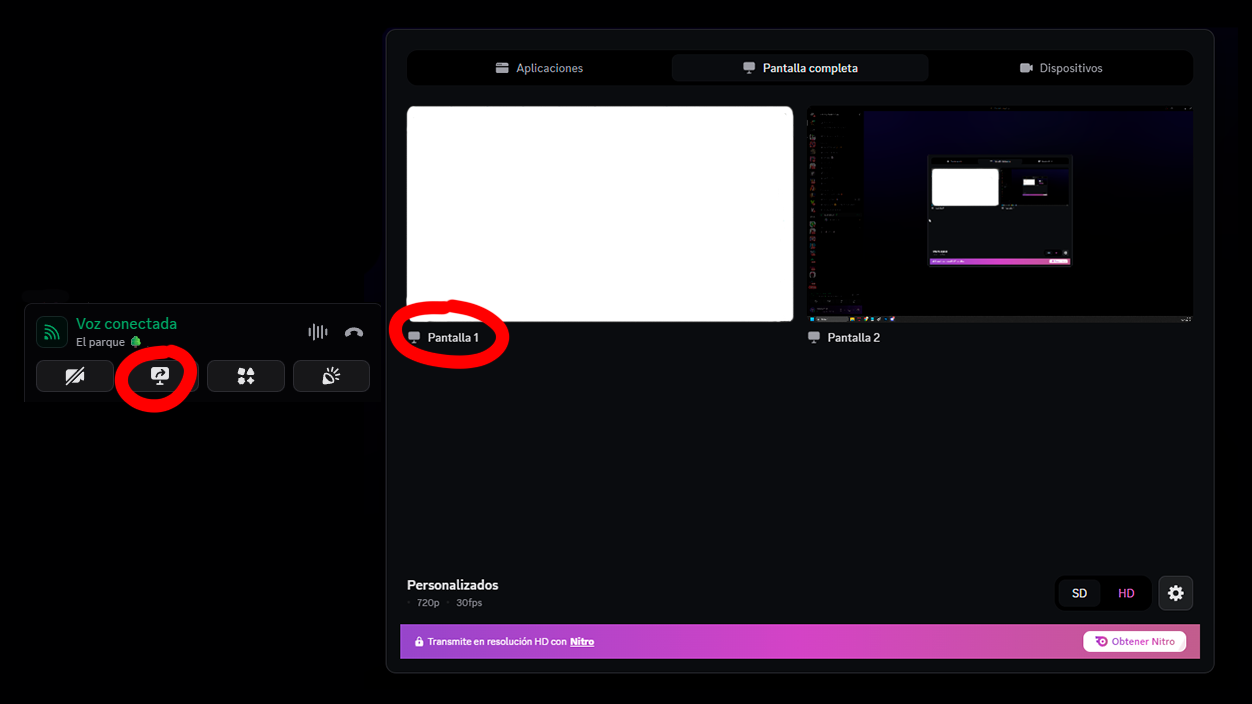Viewport: 1252px width, 704px height.
Task: Select the Pantalla 2 thumbnail
Action: click(999, 213)
